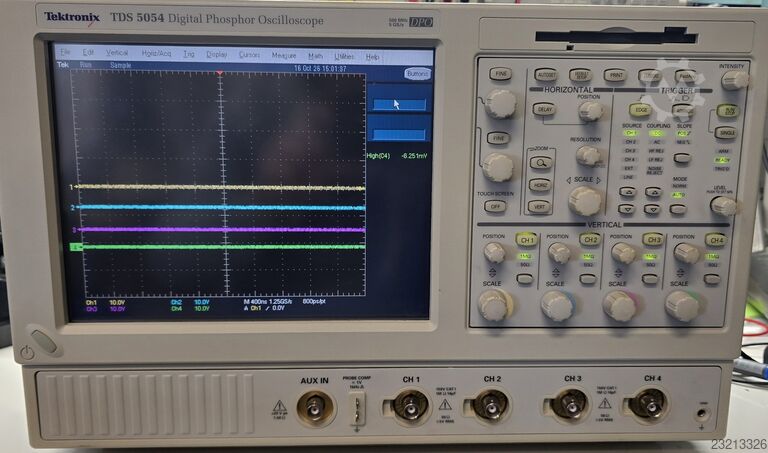Toggle the TOUCH SCREEN OFF button
The height and width of the screenshot is (453, 768).
pyautogui.click(x=495, y=206)
